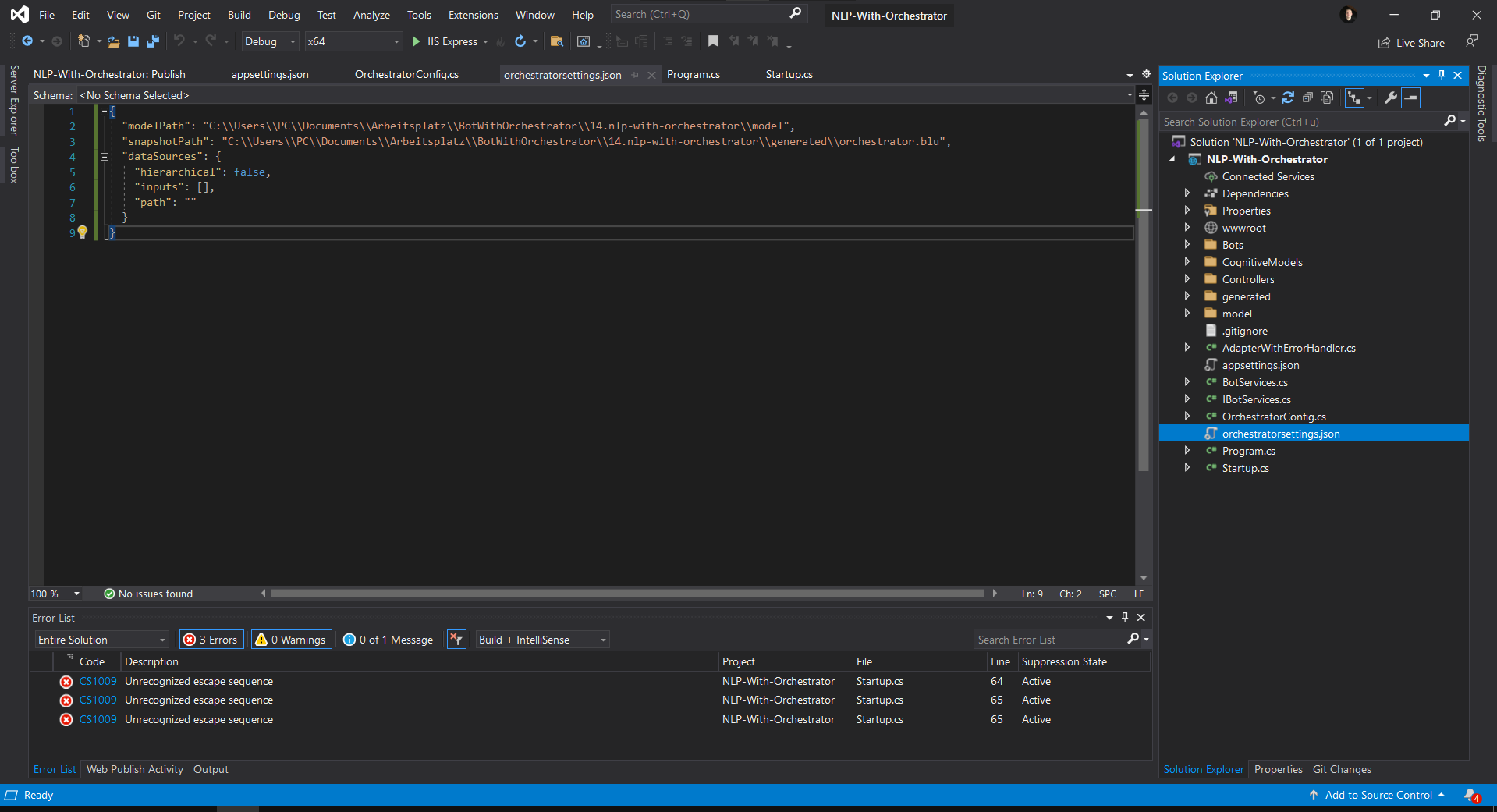
Task: Click the Undo icon in the toolbar
Action: click(179, 41)
